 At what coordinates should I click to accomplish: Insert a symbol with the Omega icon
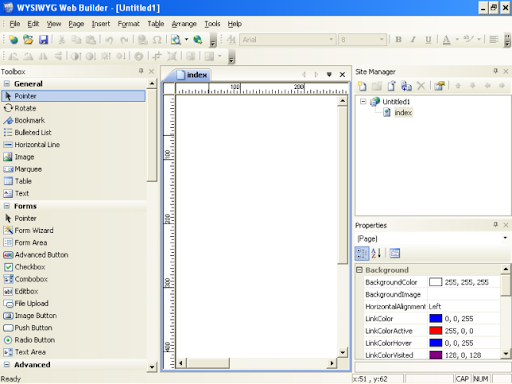[157, 40]
